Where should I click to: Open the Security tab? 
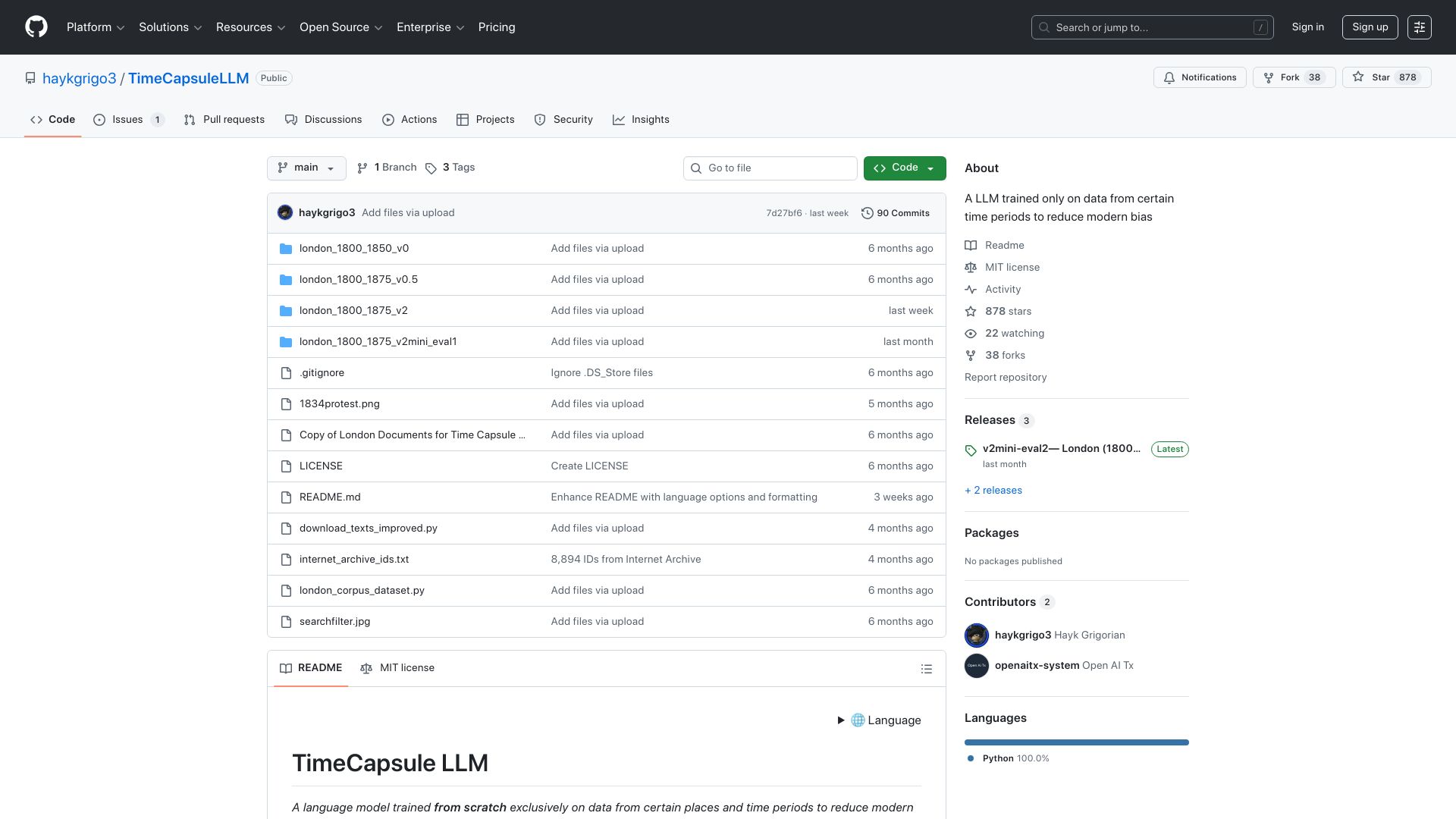[x=563, y=120]
